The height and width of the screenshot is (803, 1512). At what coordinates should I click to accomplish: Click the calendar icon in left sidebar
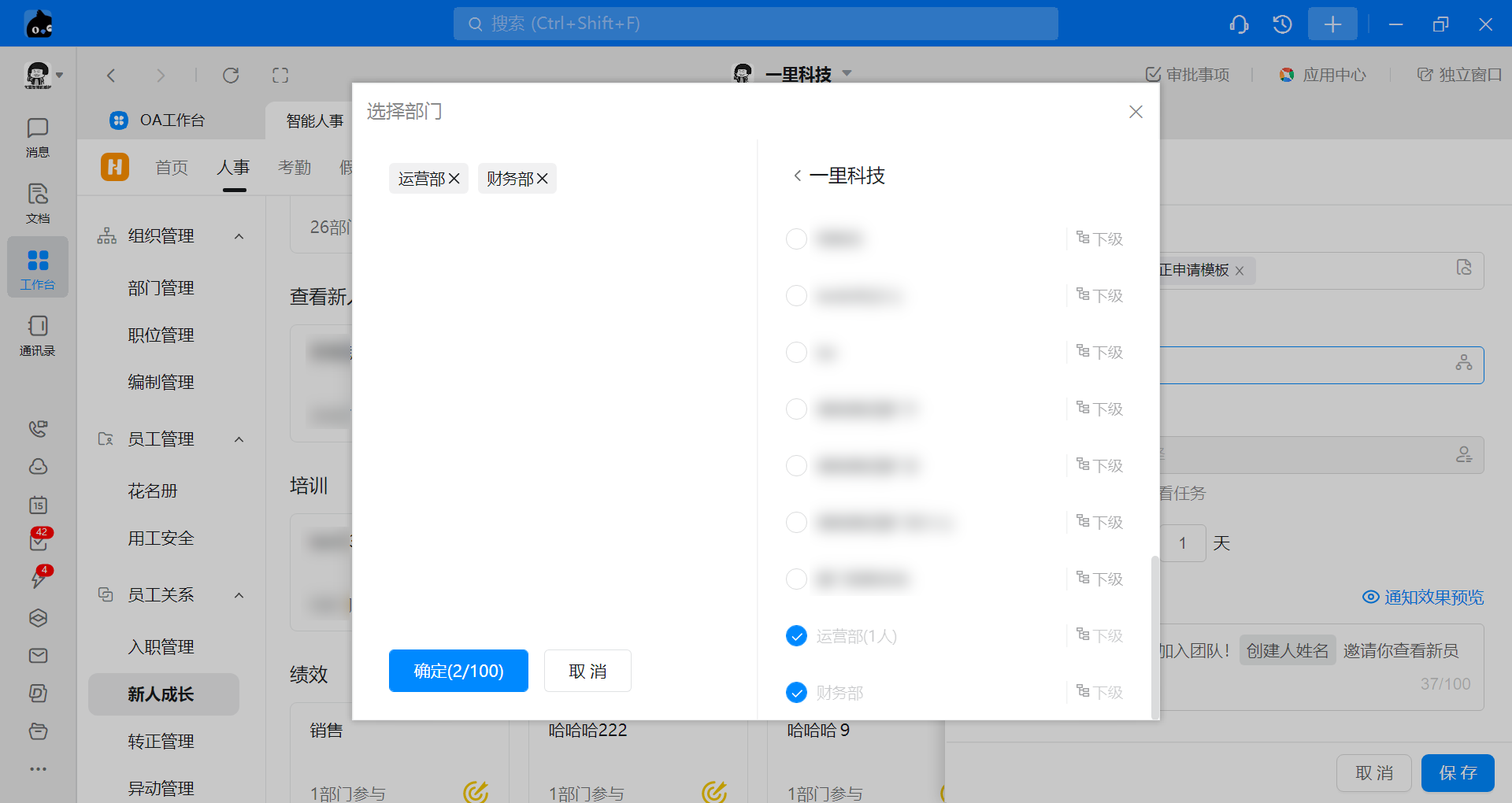coord(38,505)
